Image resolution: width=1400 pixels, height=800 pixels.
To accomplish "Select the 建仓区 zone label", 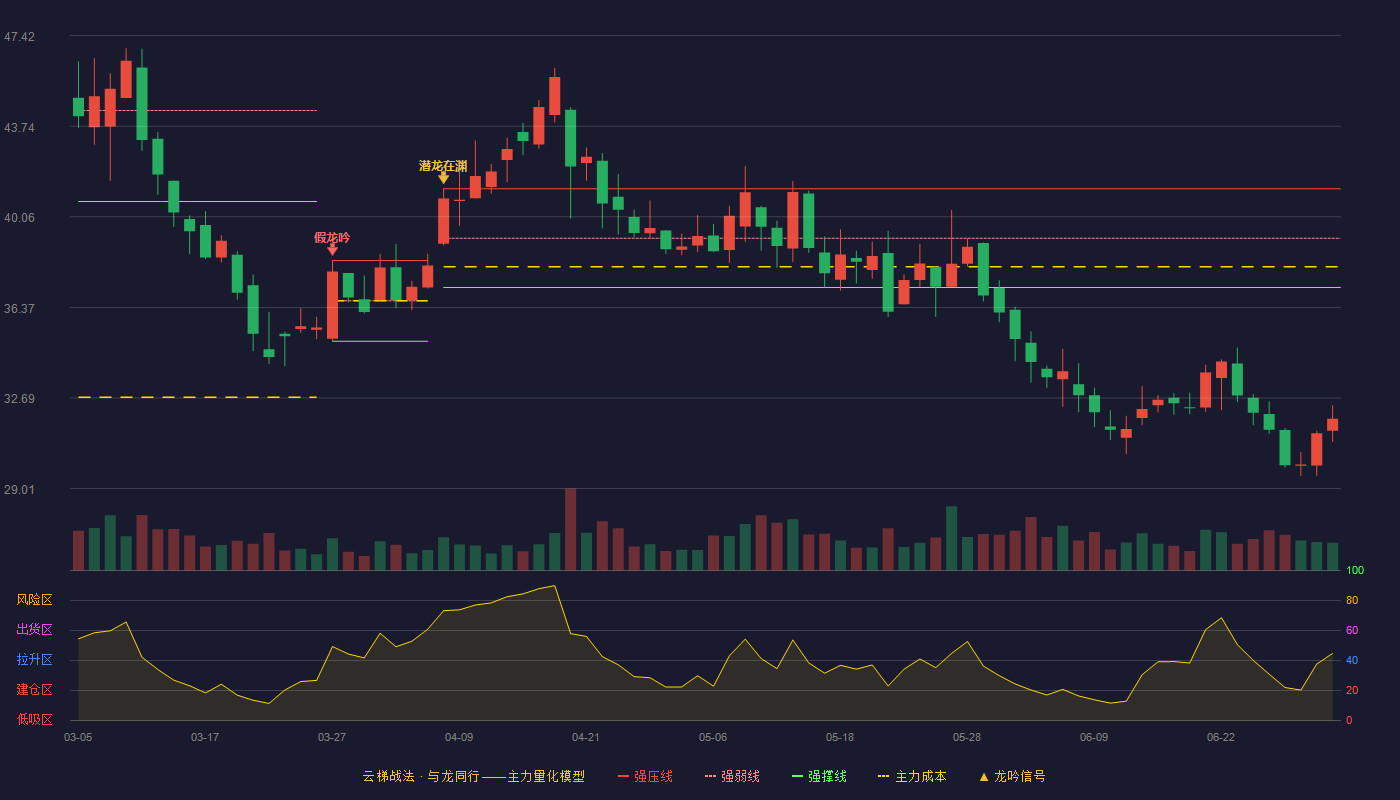I will pyautogui.click(x=34, y=690).
